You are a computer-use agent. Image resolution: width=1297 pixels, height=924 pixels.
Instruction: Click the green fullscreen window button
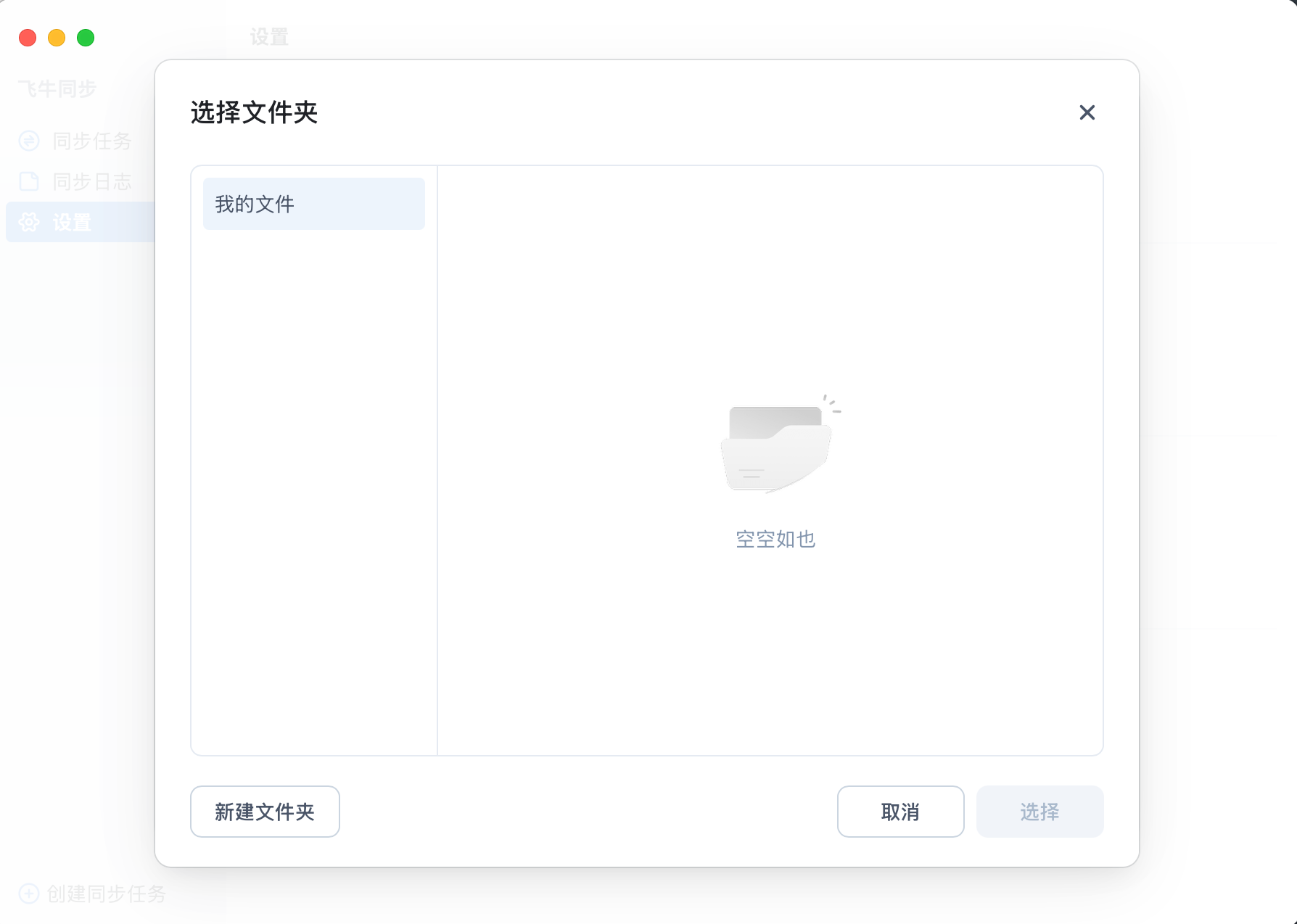[86, 38]
